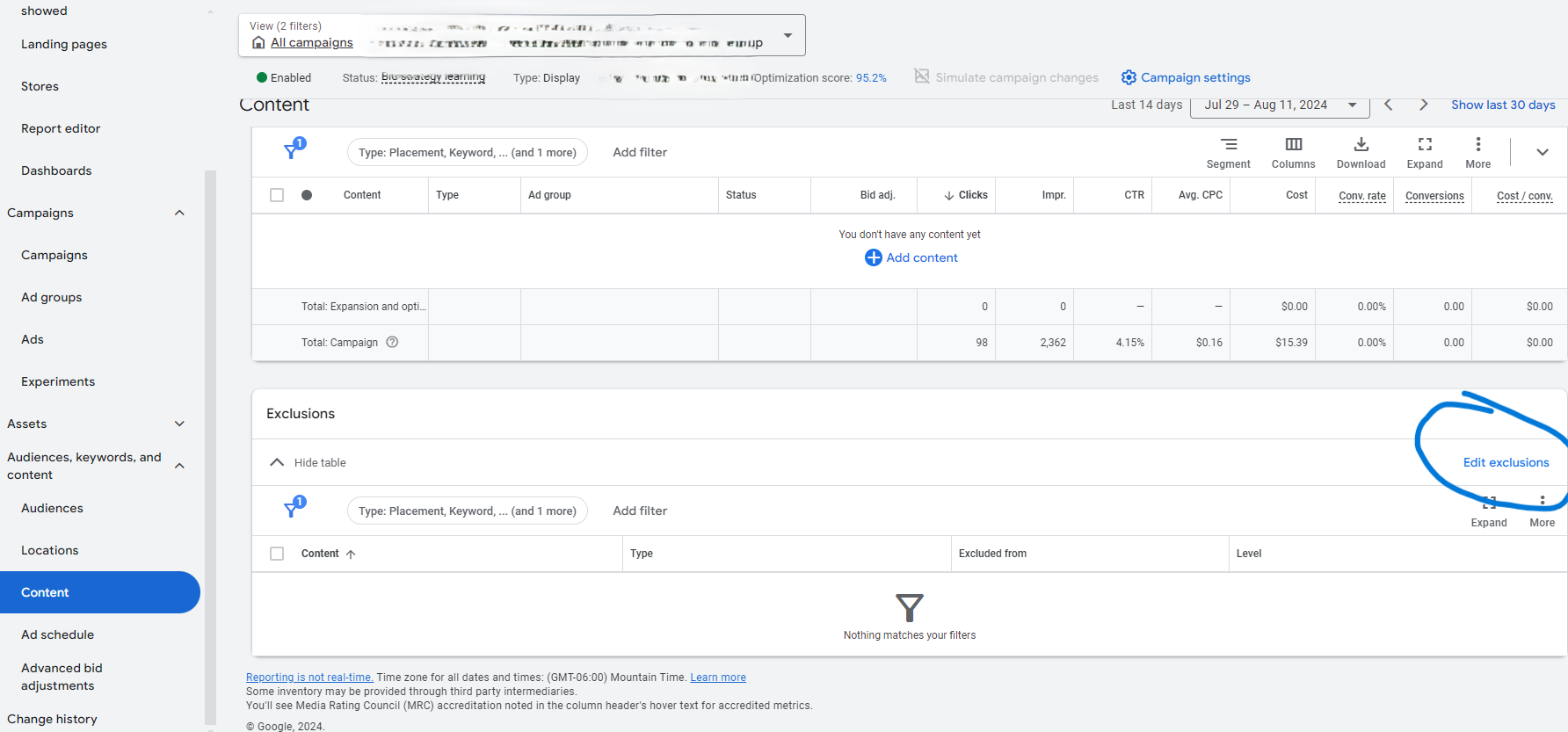Image resolution: width=1568 pixels, height=732 pixels.
Task: Open the More menu in Exclusions table
Action: [1542, 511]
